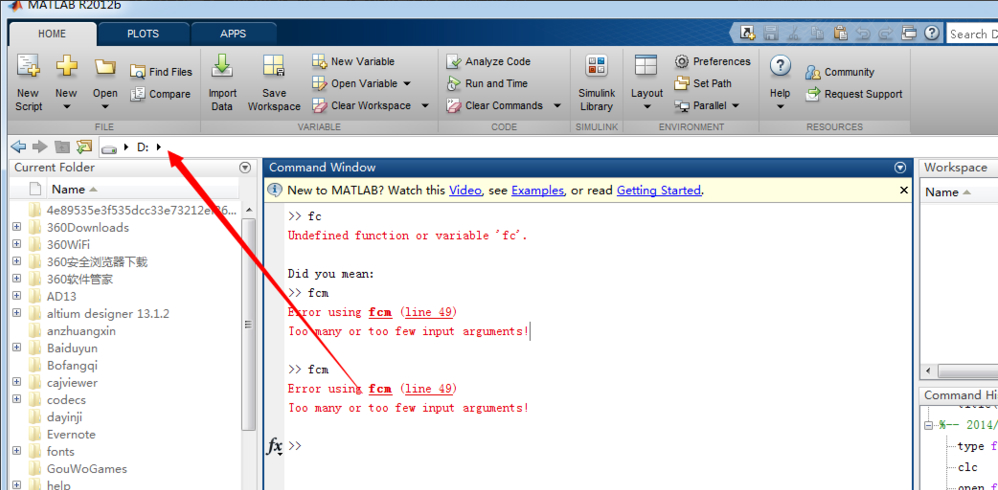Click the Paste icon in quick access toolbar
998x490 pixels.
[841, 33]
